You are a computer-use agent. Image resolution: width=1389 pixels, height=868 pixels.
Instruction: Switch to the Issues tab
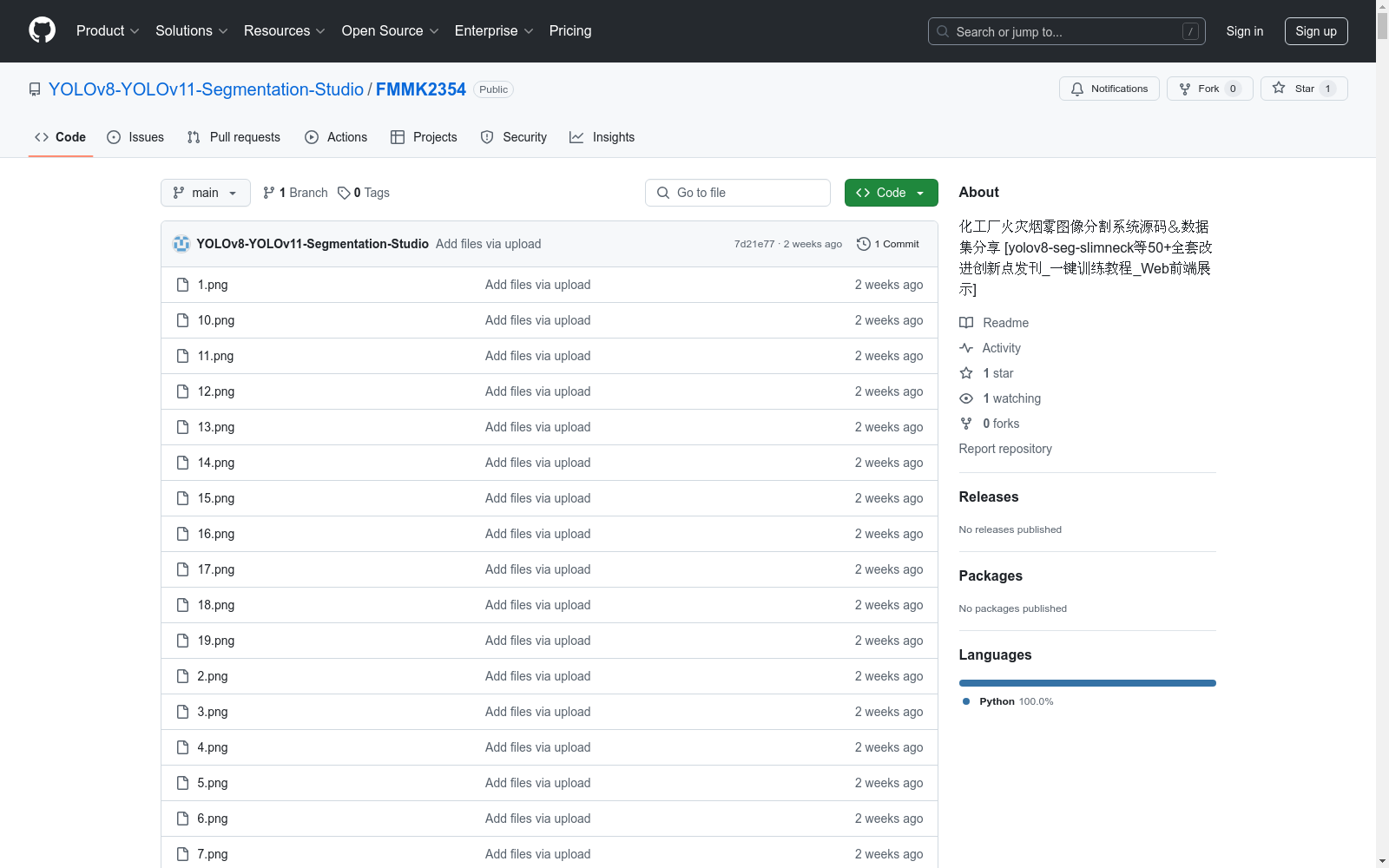click(x=135, y=137)
